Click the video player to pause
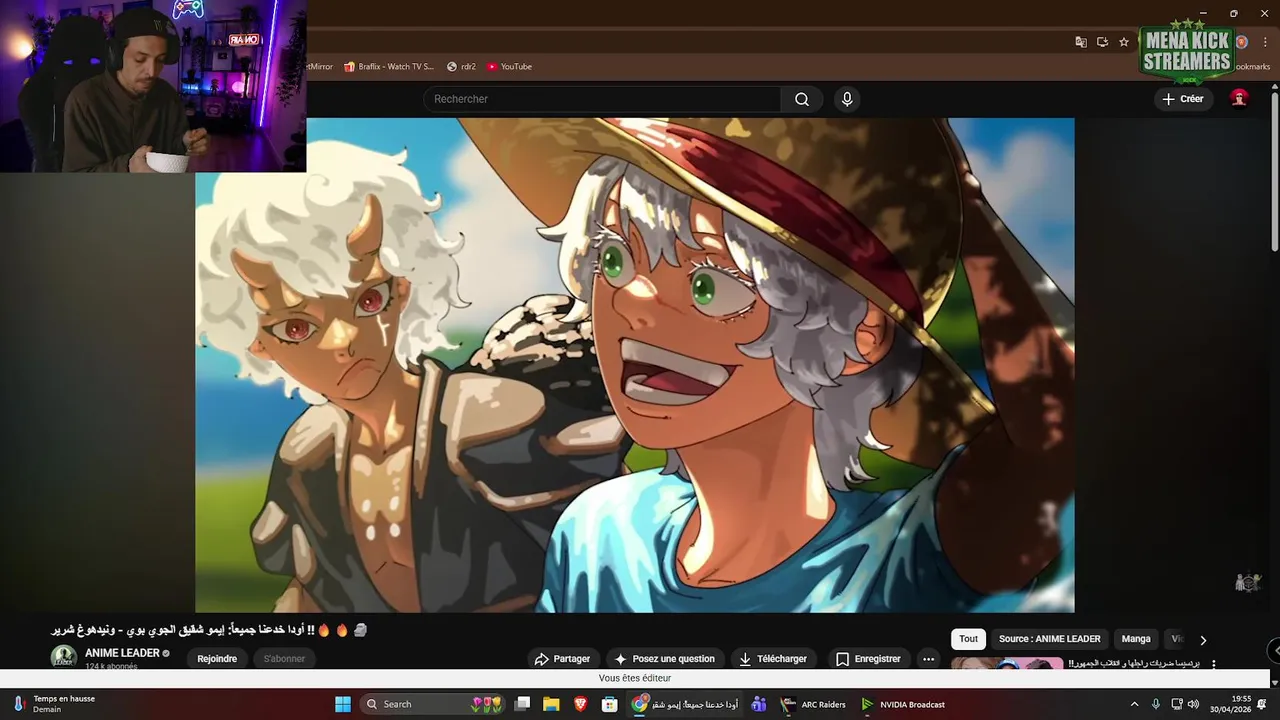Image resolution: width=1280 pixels, height=720 pixels. (x=635, y=365)
